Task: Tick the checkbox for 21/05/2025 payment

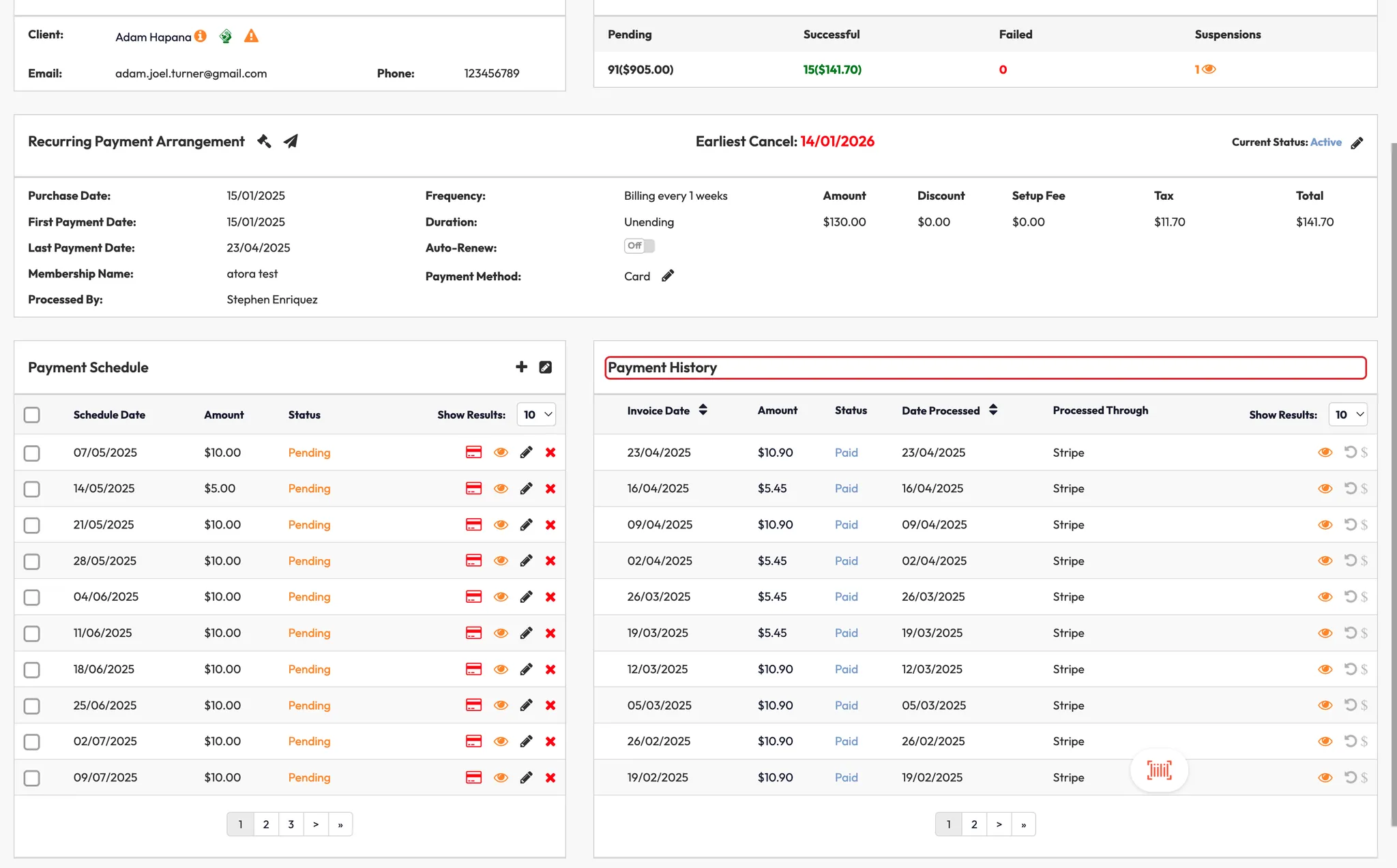Action: (31, 525)
